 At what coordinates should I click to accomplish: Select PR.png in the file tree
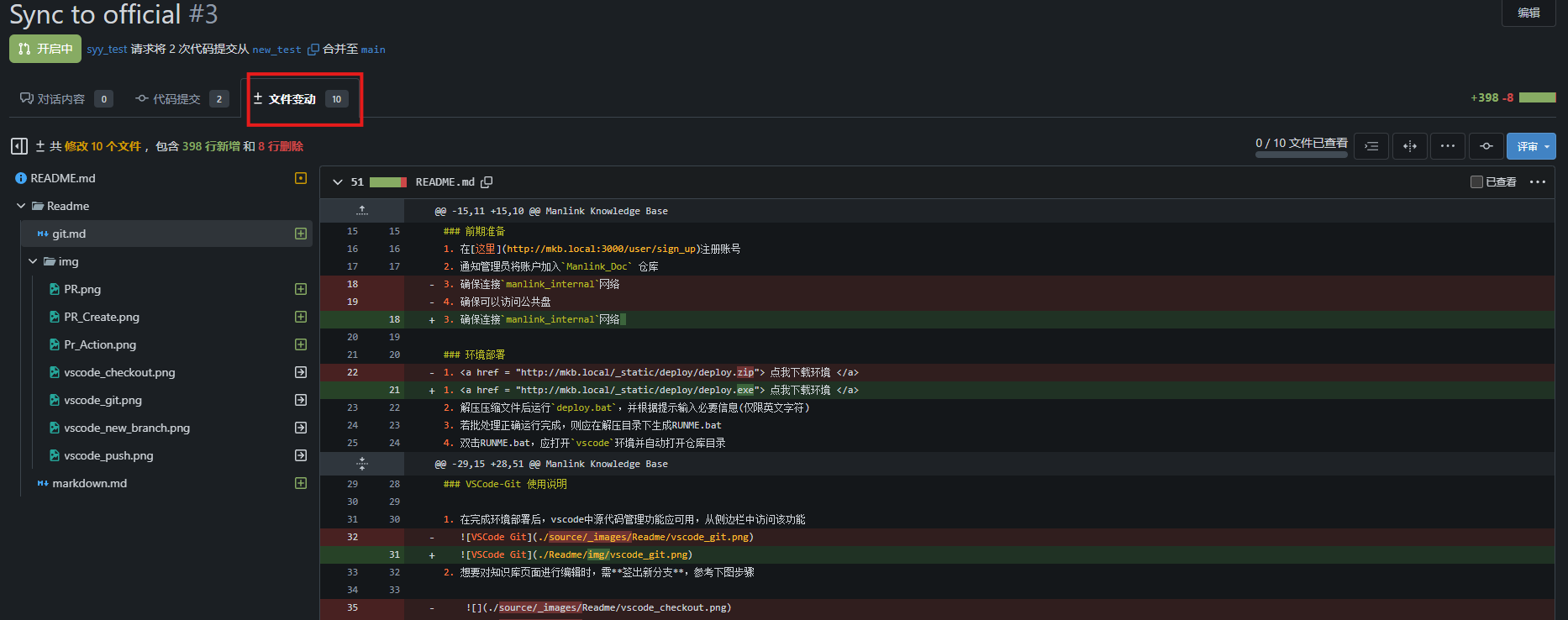(82, 289)
